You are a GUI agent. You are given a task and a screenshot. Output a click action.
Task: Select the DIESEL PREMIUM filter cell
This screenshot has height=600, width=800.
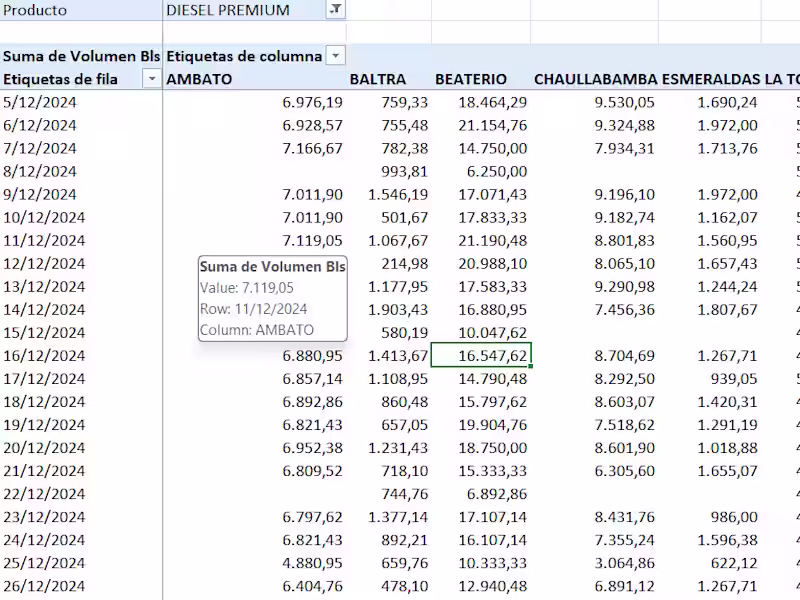228,10
